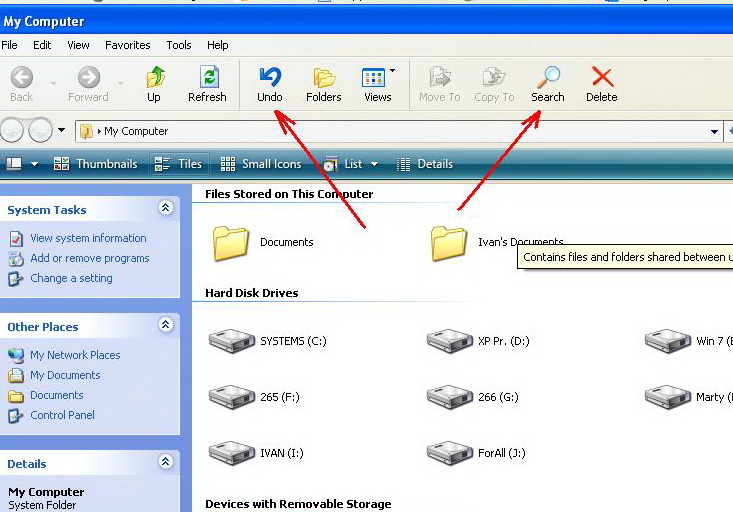Open the Tools menu

pyautogui.click(x=179, y=45)
